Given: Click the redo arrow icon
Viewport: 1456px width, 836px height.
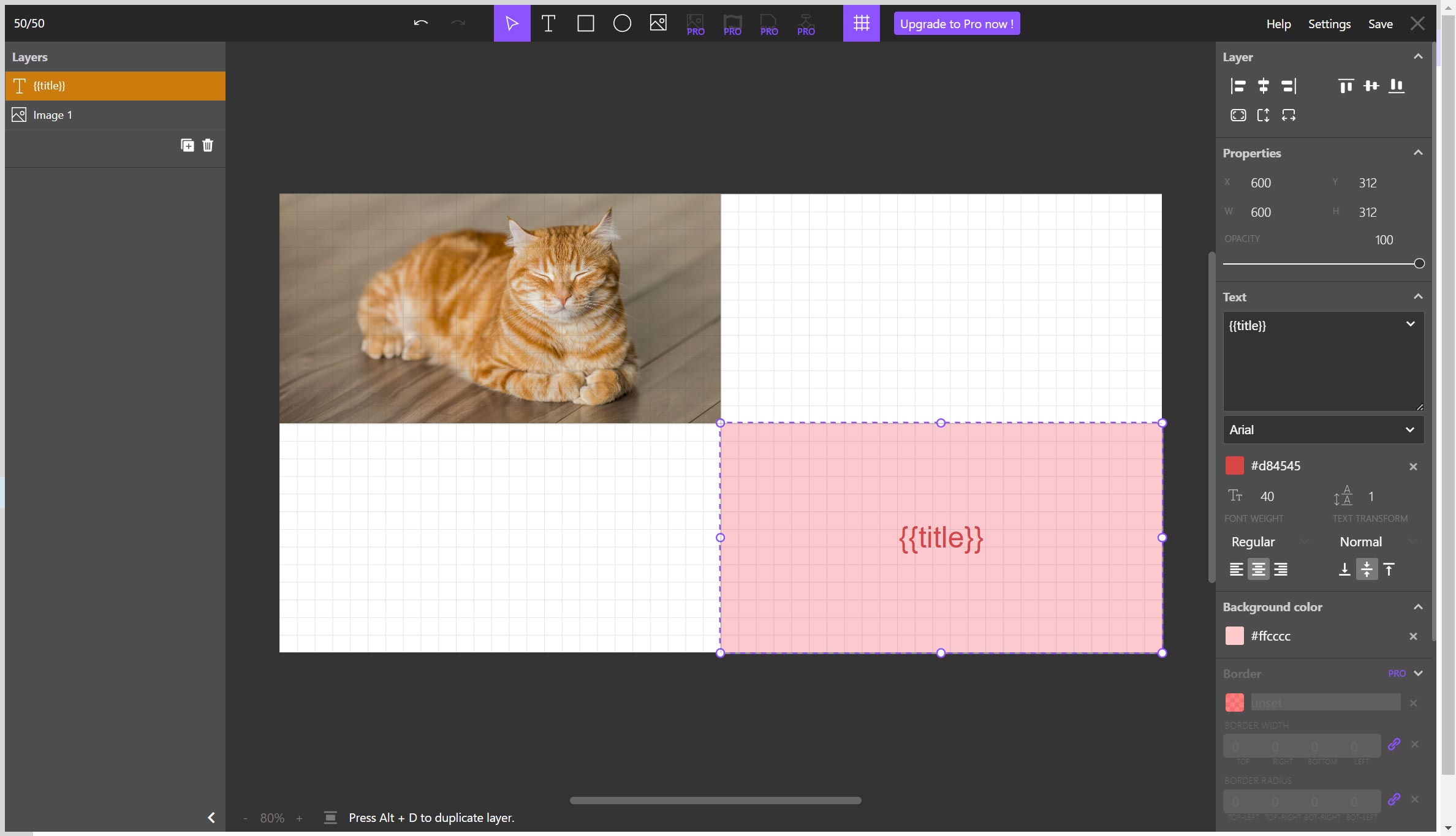Looking at the screenshot, I should coord(457,22).
